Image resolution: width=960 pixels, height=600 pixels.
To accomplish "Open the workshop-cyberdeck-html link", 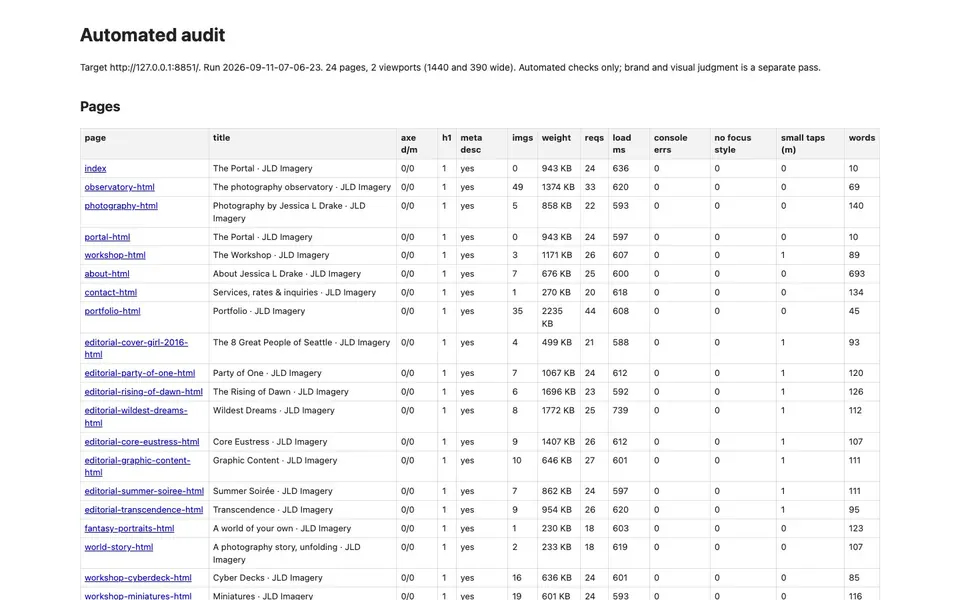I will [x=138, y=578].
